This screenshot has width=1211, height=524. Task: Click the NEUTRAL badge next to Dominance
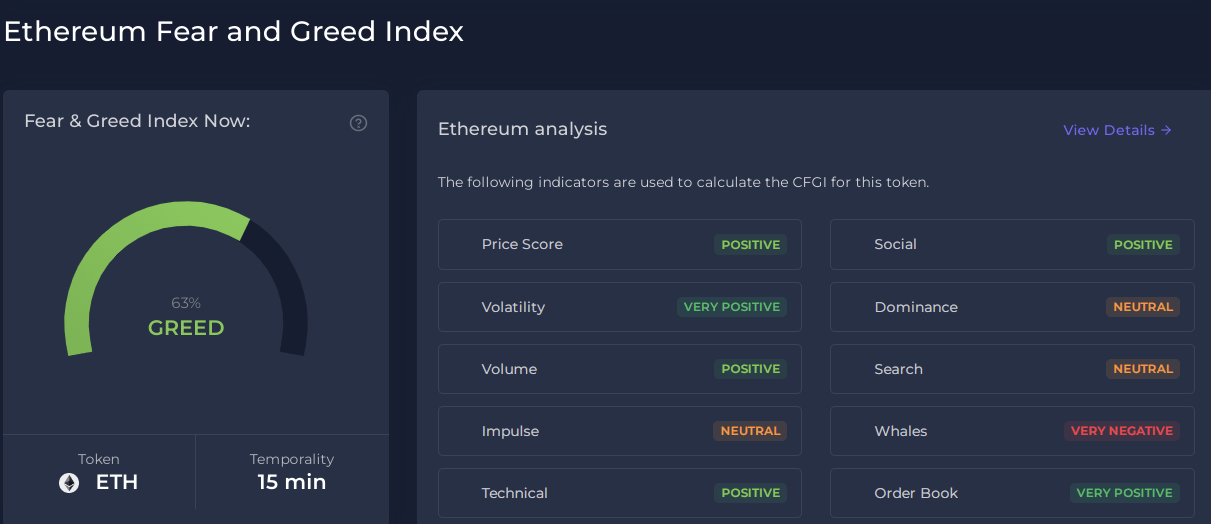tap(1143, 307)
